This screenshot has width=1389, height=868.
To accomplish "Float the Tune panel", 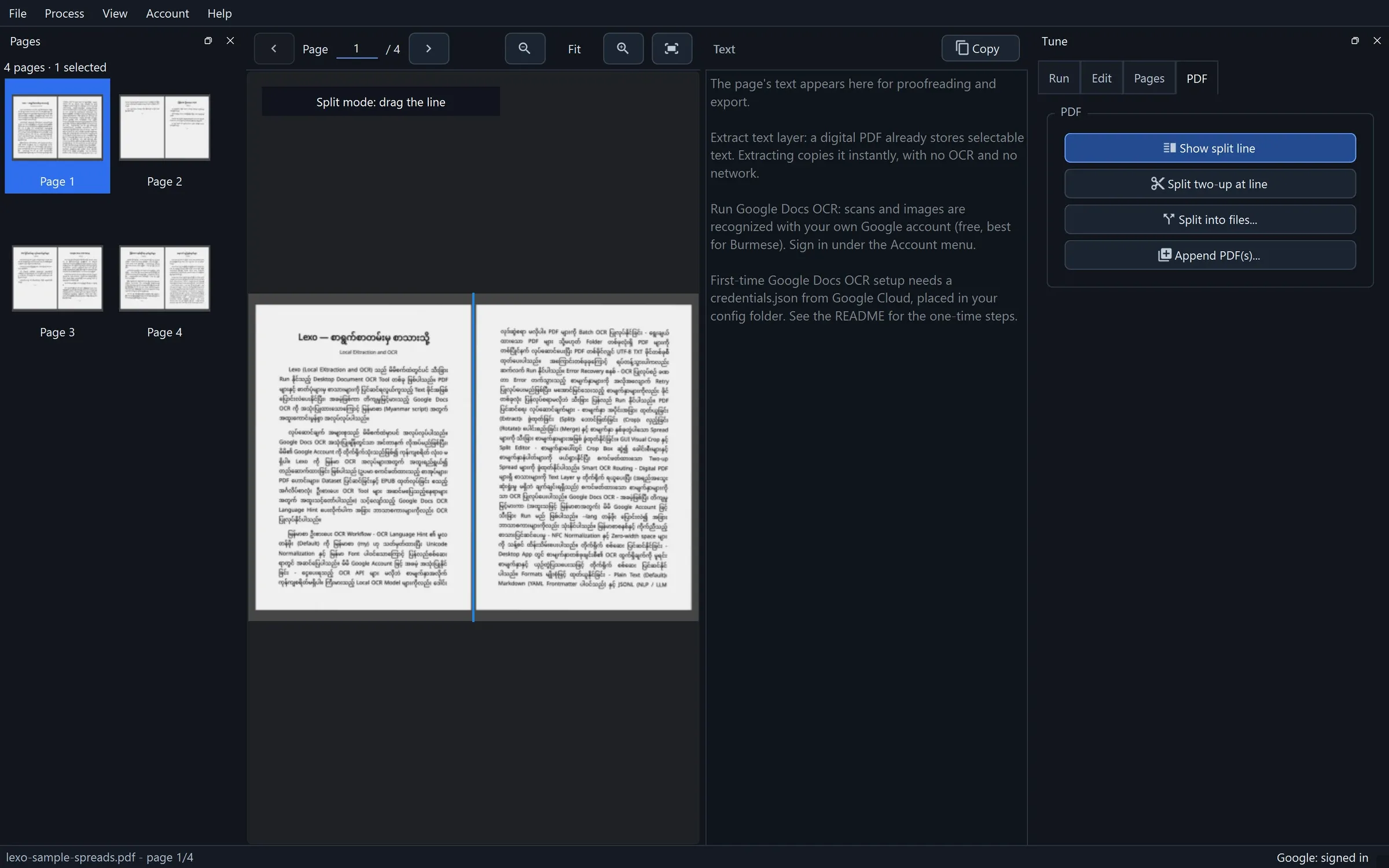I will click(x=1355, y=41).
